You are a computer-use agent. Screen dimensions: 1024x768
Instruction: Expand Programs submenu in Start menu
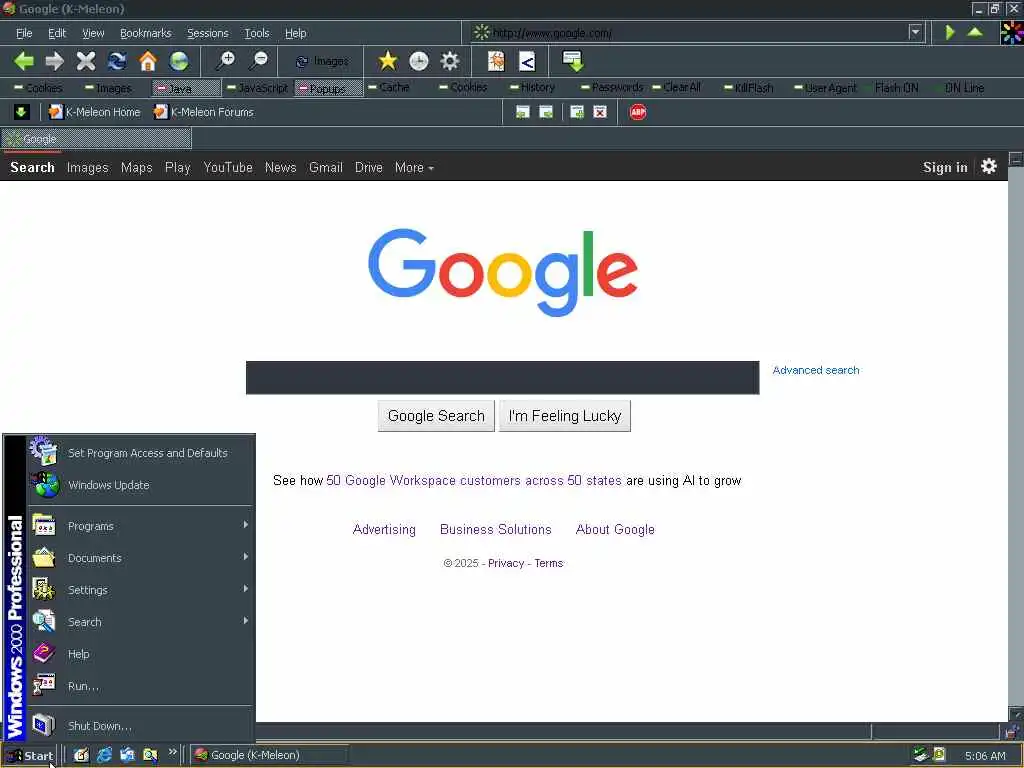[x=140, y=526]
